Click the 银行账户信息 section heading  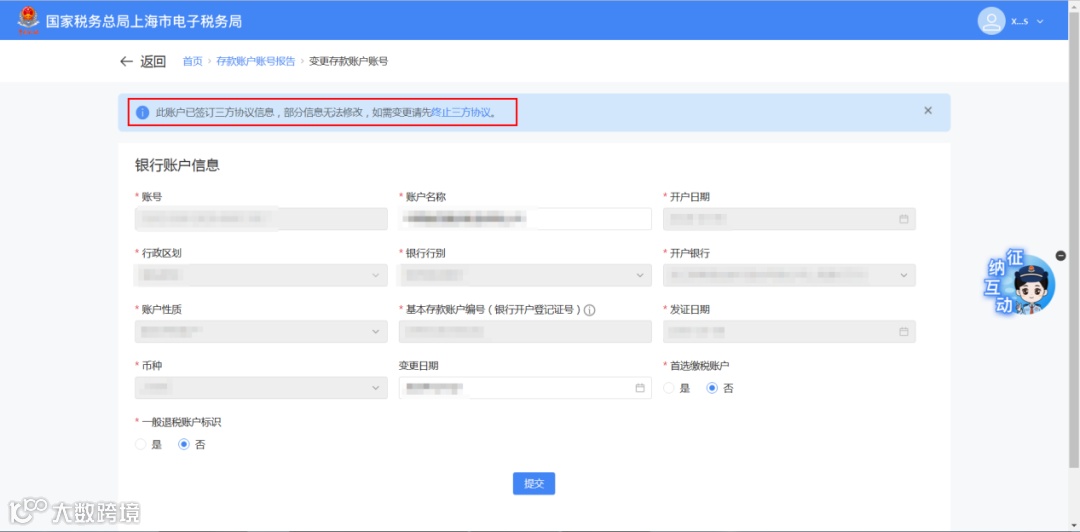177,165
